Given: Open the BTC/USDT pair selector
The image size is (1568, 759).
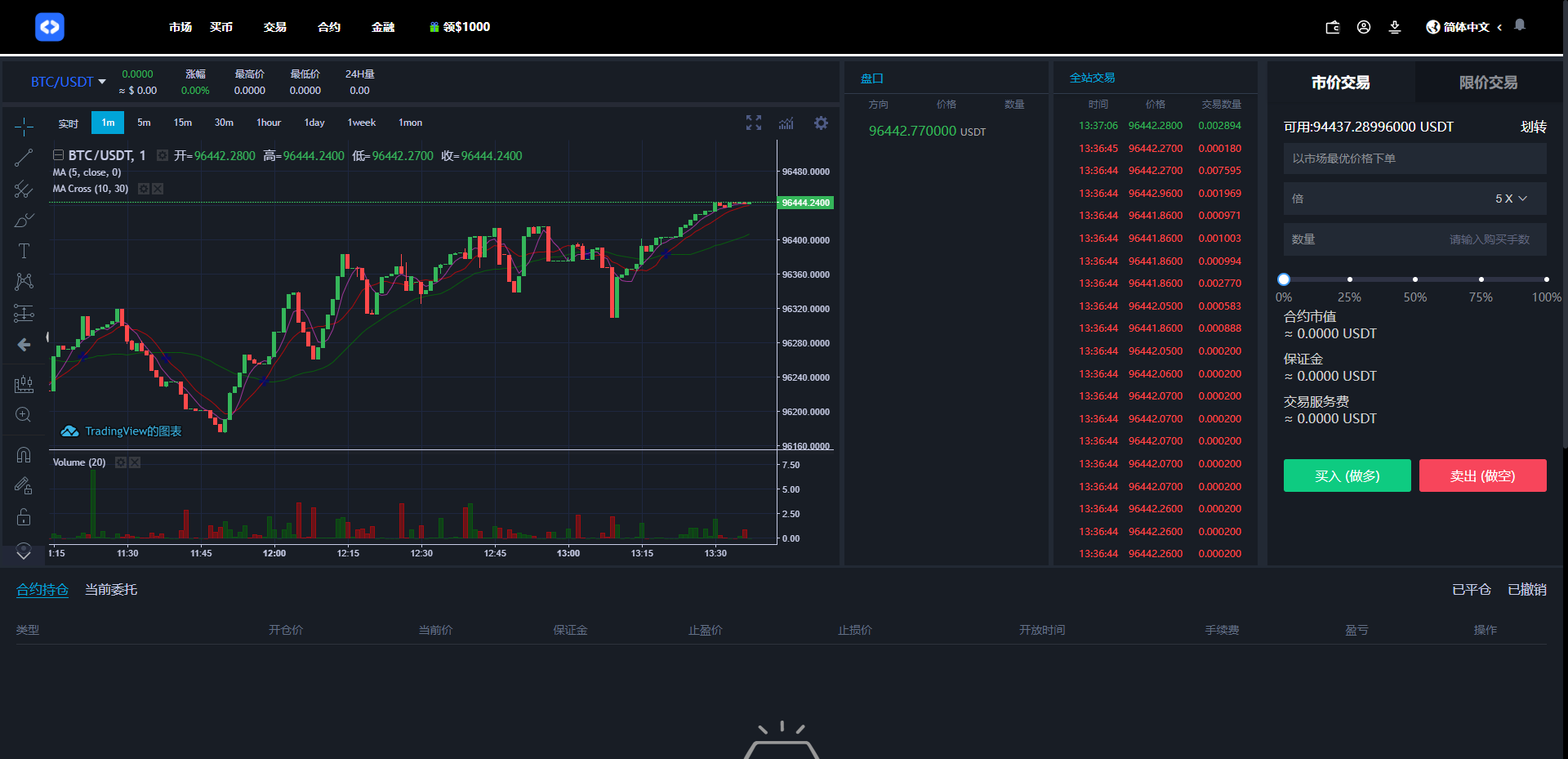Looking at the screenshot, I should (x=67, y=81).
